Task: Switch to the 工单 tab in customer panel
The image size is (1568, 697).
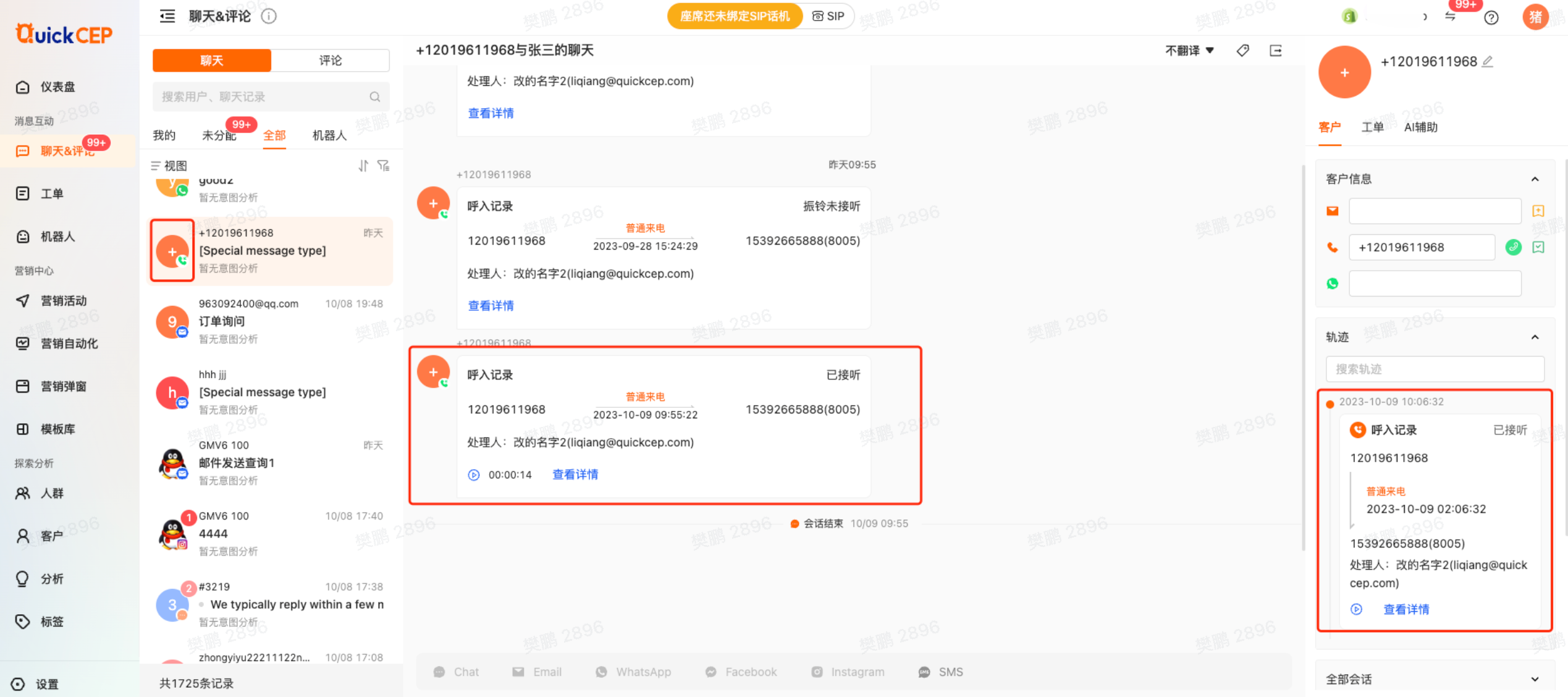Action: (1372, 127)
